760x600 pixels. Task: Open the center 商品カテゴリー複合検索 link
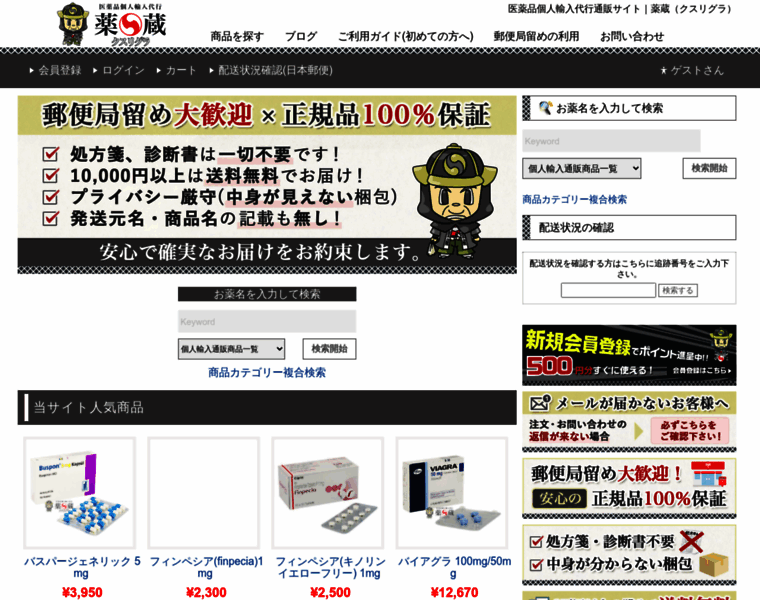tap(267, 372)
